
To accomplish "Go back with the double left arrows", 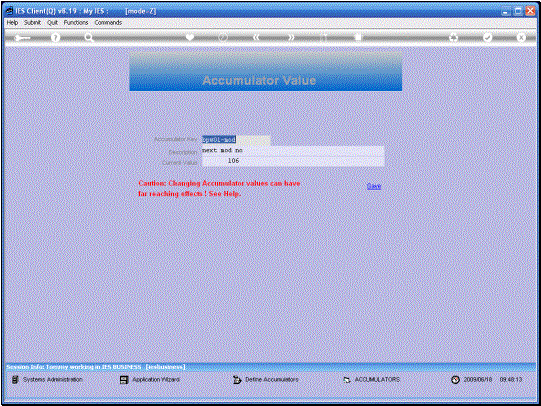I will pyautogui.click(x=256, y=37).
